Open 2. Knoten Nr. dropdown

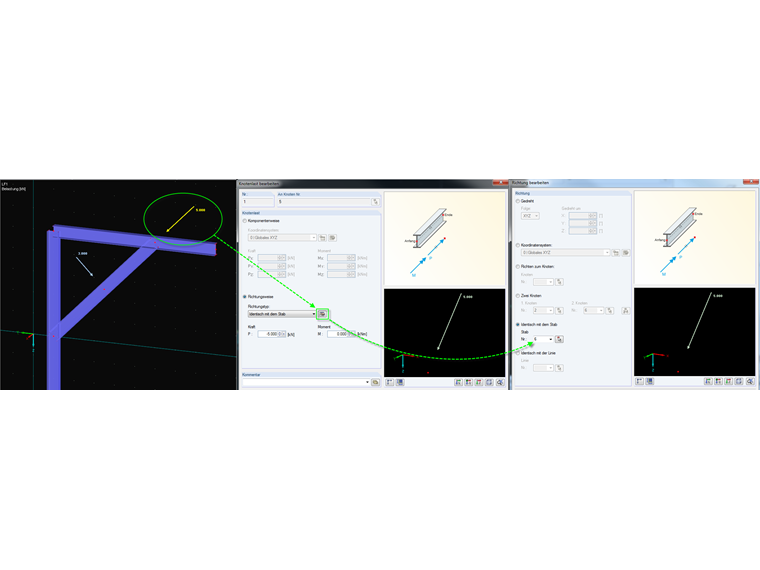pos(601,310)
